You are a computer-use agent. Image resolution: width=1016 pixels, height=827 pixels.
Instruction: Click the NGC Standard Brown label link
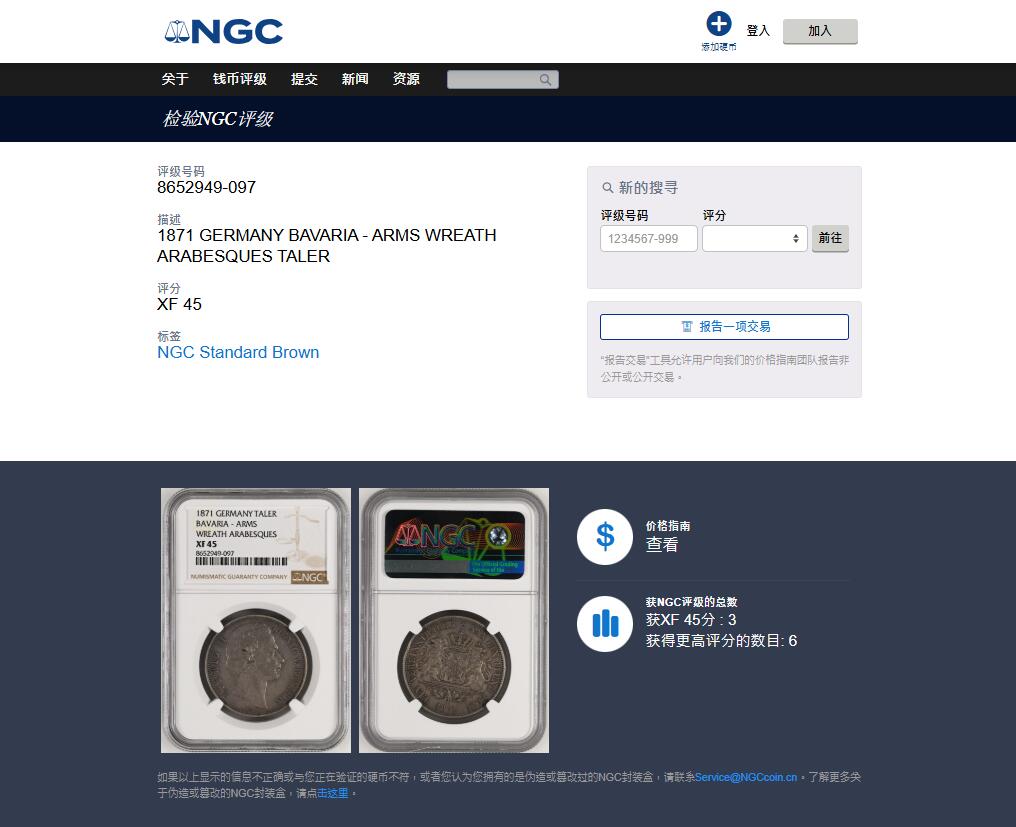click(x=238, y=352)
